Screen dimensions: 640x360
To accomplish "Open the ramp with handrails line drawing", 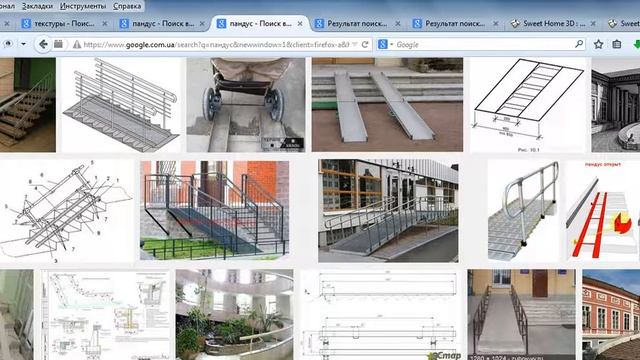I will (x=121, y=104).
